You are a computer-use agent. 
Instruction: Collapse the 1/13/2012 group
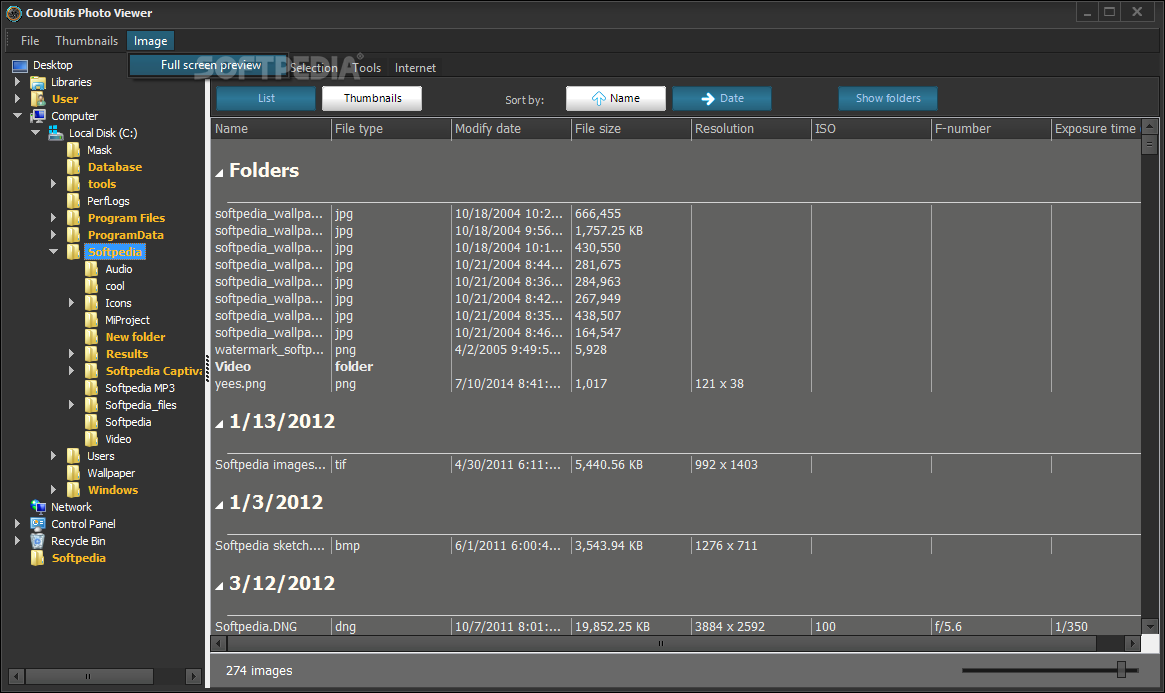point(219,424)
